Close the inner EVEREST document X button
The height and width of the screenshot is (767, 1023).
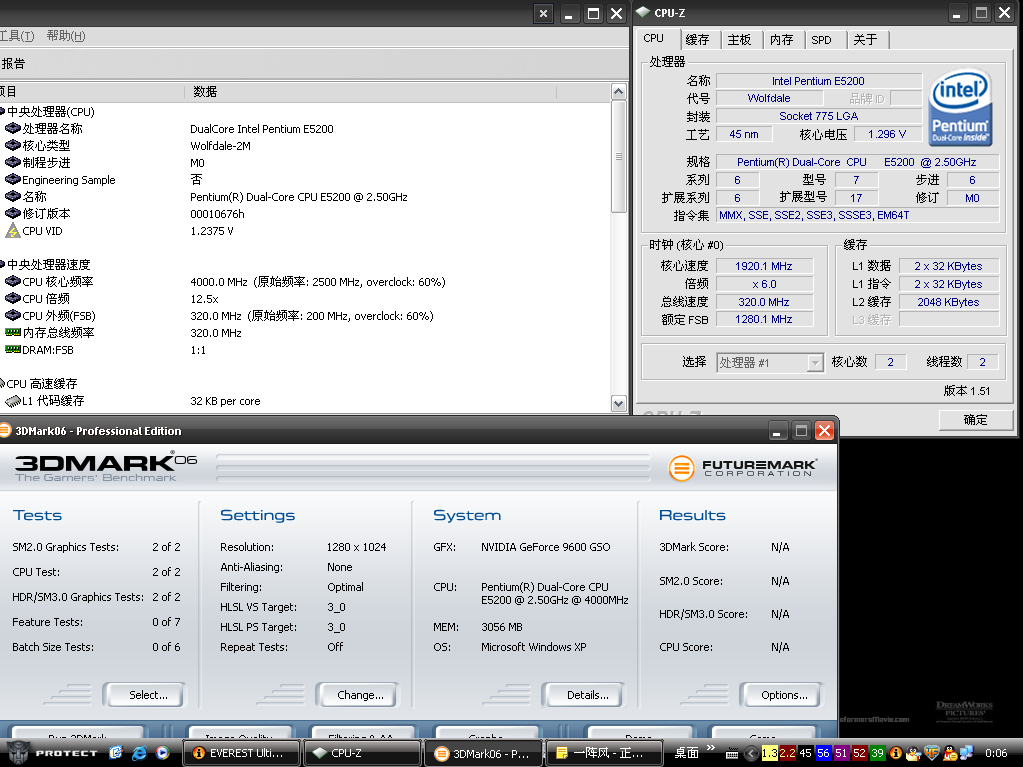pos(543,13)
